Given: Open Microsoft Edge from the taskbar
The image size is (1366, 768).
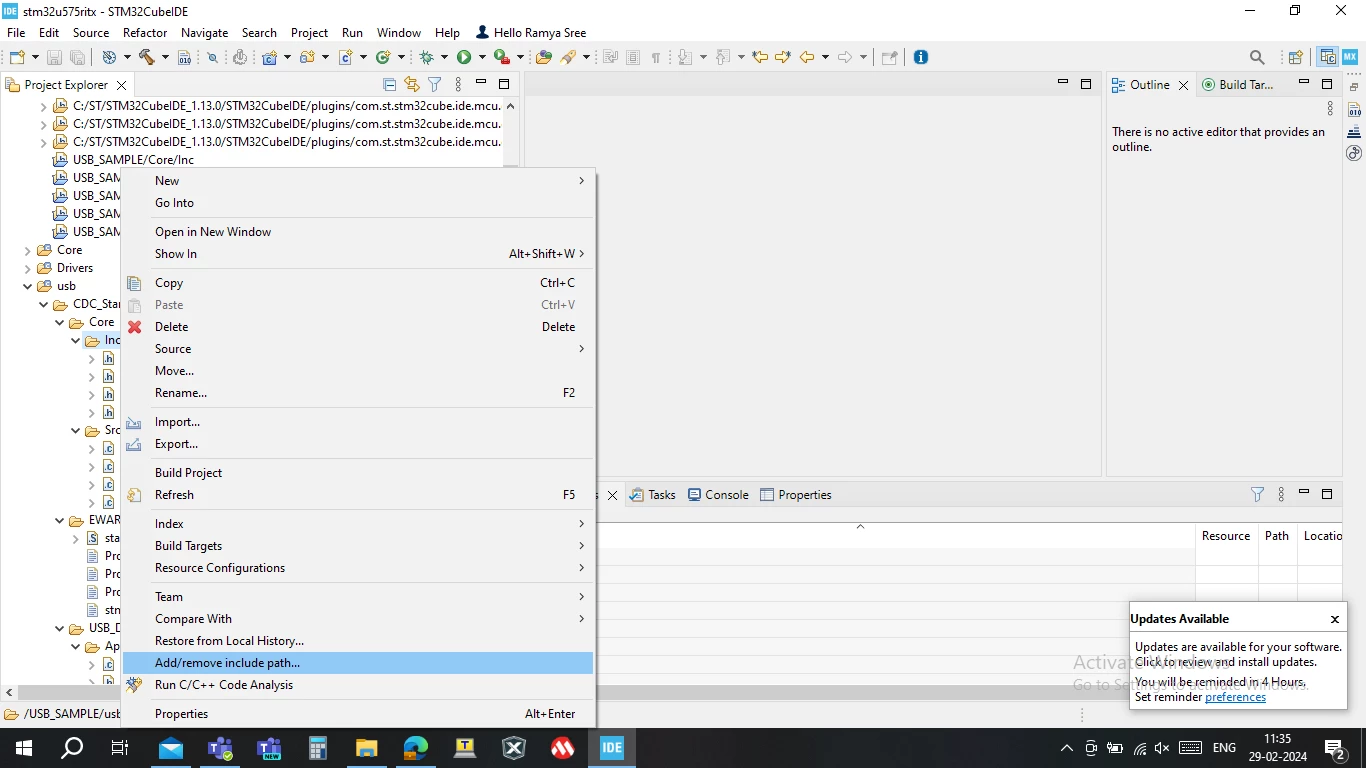Looking at the screenshot, I should coord(416,748).
